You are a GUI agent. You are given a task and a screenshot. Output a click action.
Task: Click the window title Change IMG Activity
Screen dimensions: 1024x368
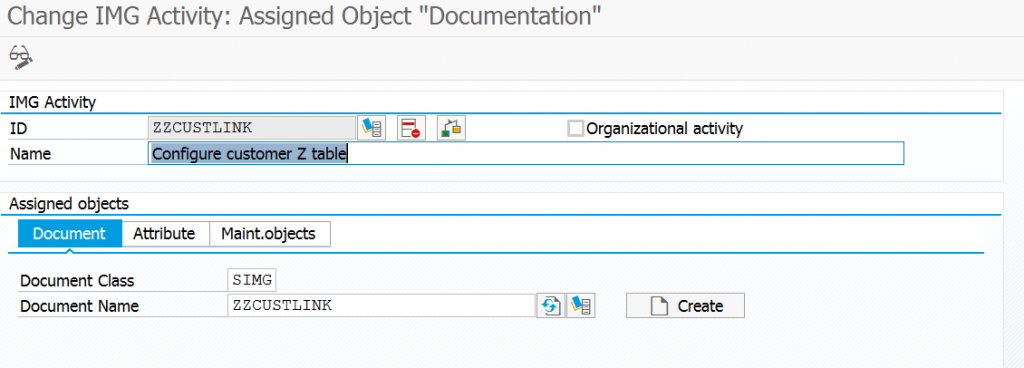(x=303, y=16)
